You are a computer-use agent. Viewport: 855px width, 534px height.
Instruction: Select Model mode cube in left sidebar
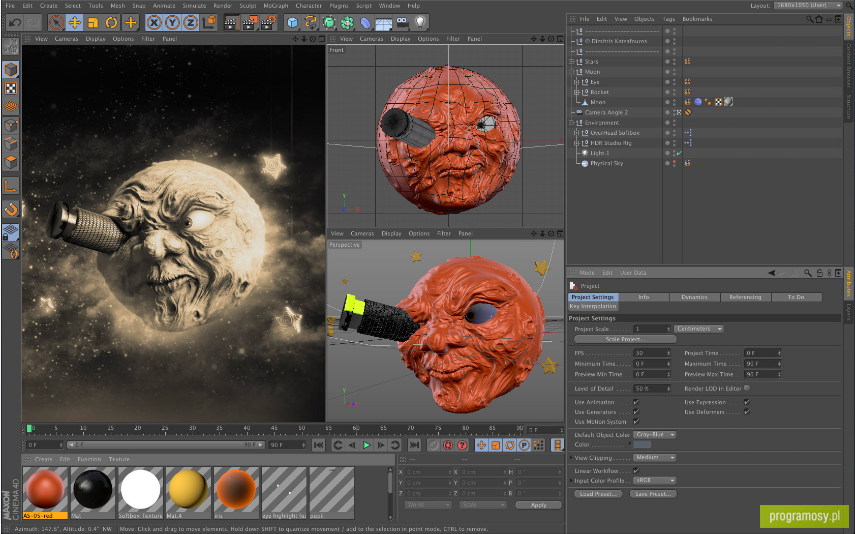click(x=11, y=70)
